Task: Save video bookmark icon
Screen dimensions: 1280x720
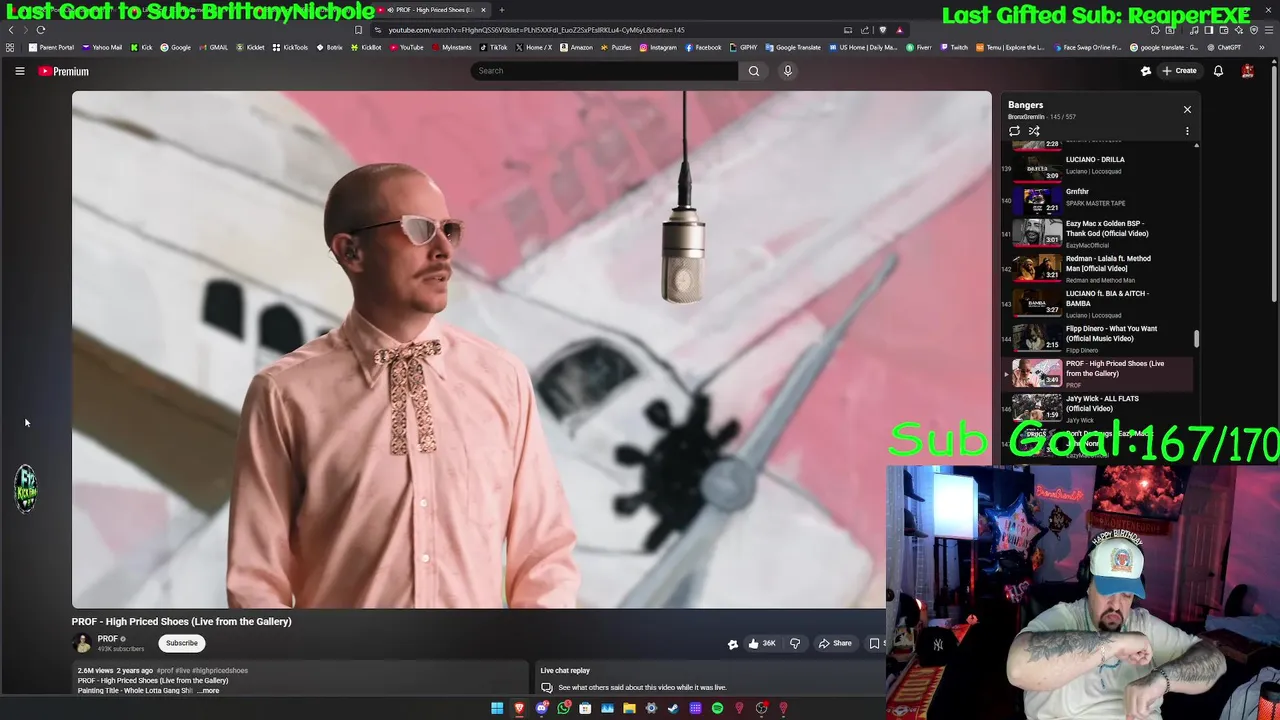Action: (x=875, y=643)
